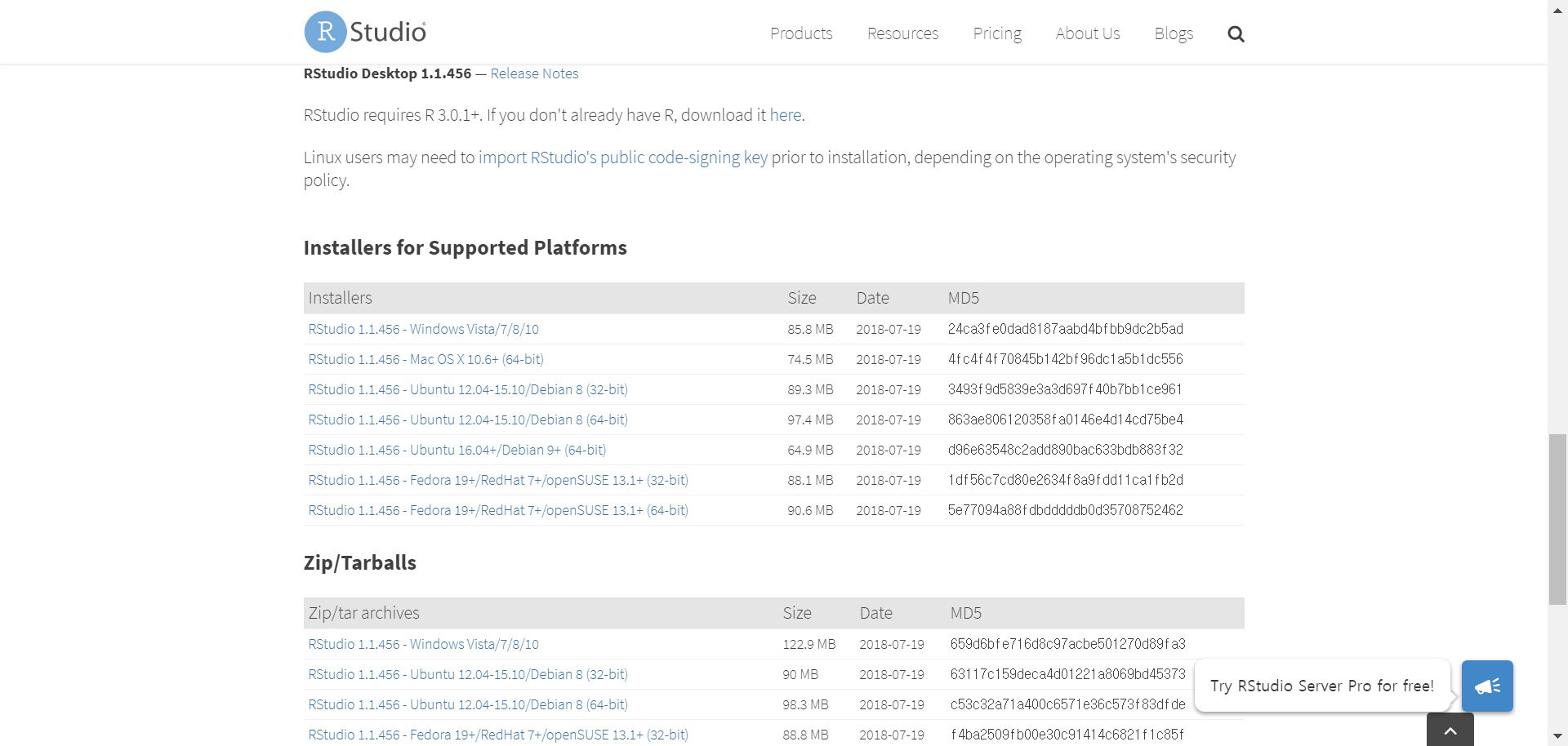Download tarball Ubuntu 12.04-15.10/Debian 8 (32-bit)
1568x746 pixels.
coord(468,674)
